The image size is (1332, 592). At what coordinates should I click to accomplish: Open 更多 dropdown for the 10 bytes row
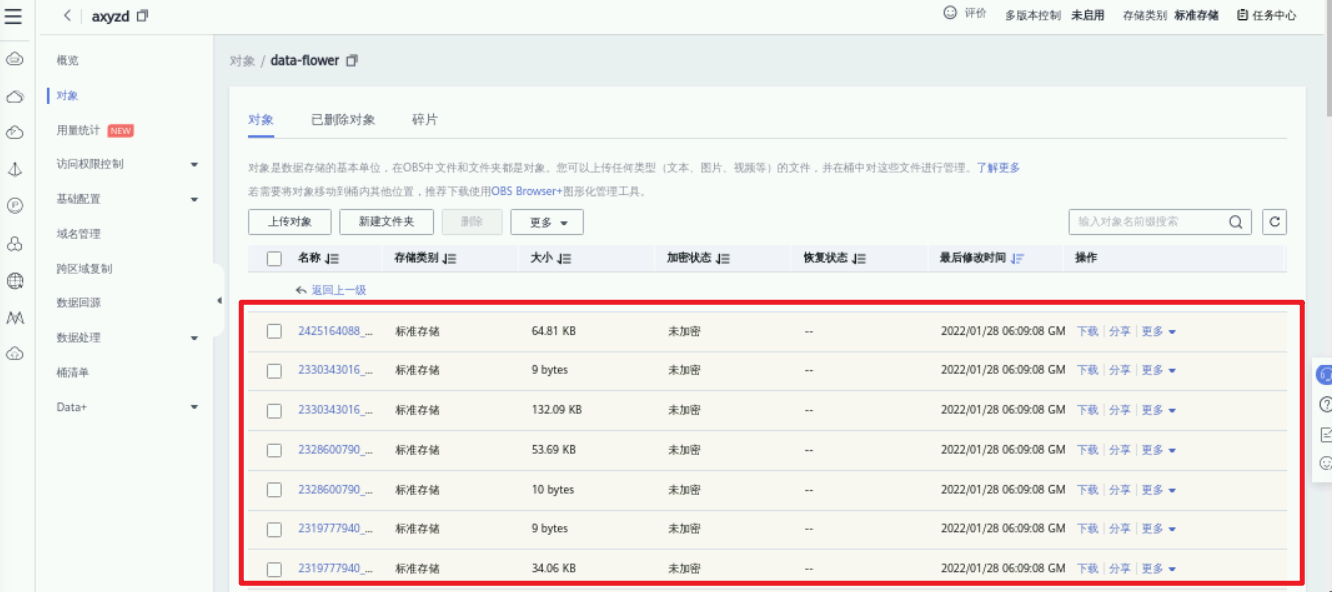point(1159,490)
